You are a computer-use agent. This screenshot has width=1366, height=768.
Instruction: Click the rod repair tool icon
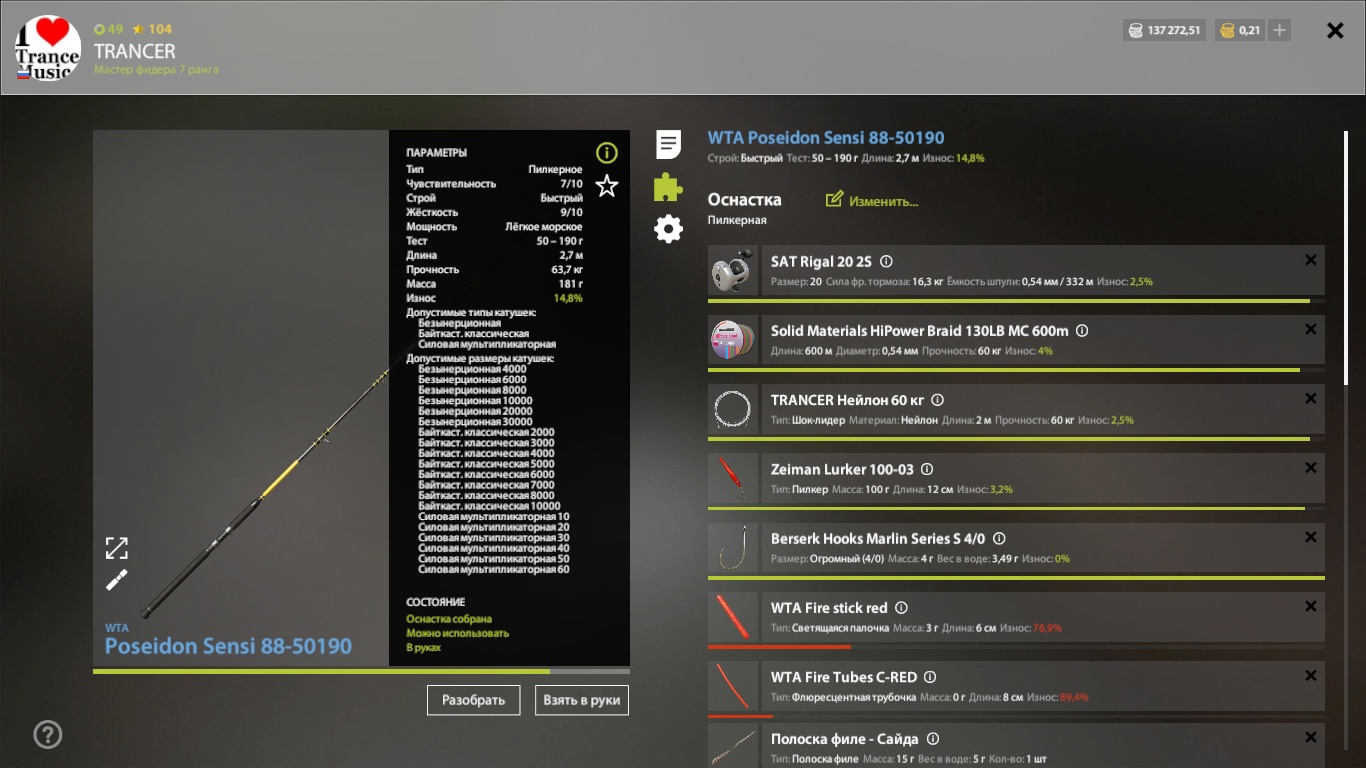pyautogui.click(x=117, y=580)
